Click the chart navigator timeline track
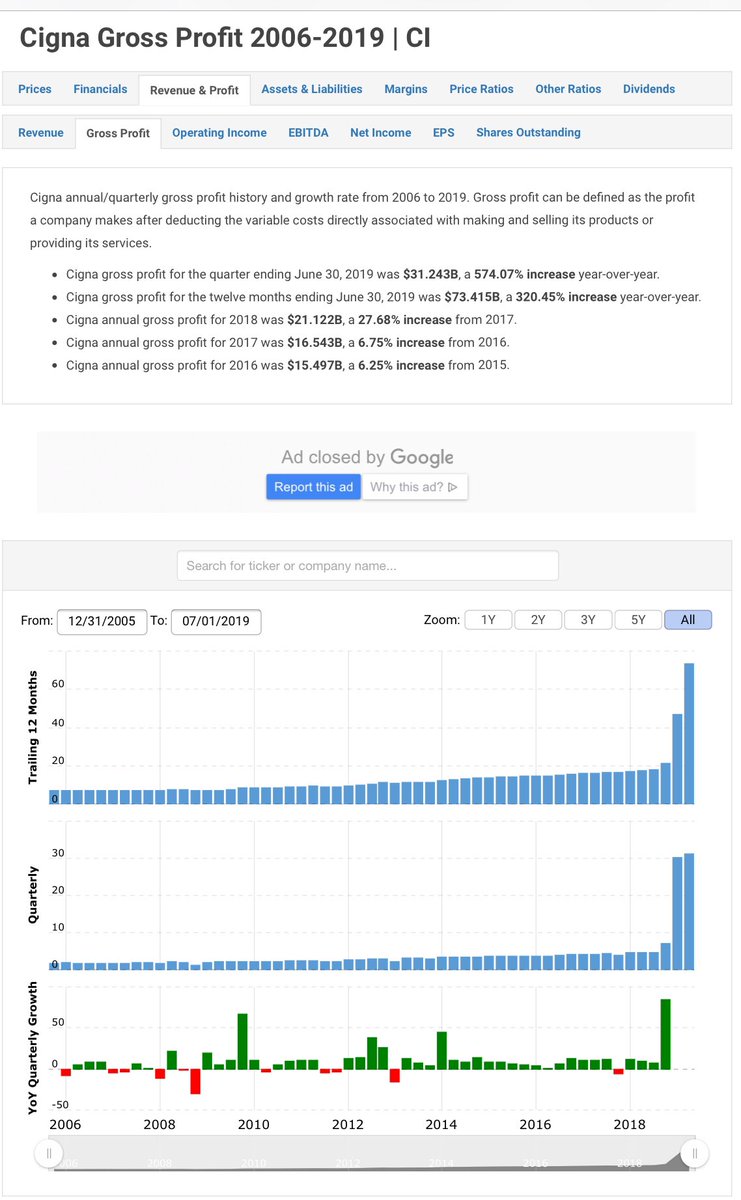 click(x=371, y=1155)
